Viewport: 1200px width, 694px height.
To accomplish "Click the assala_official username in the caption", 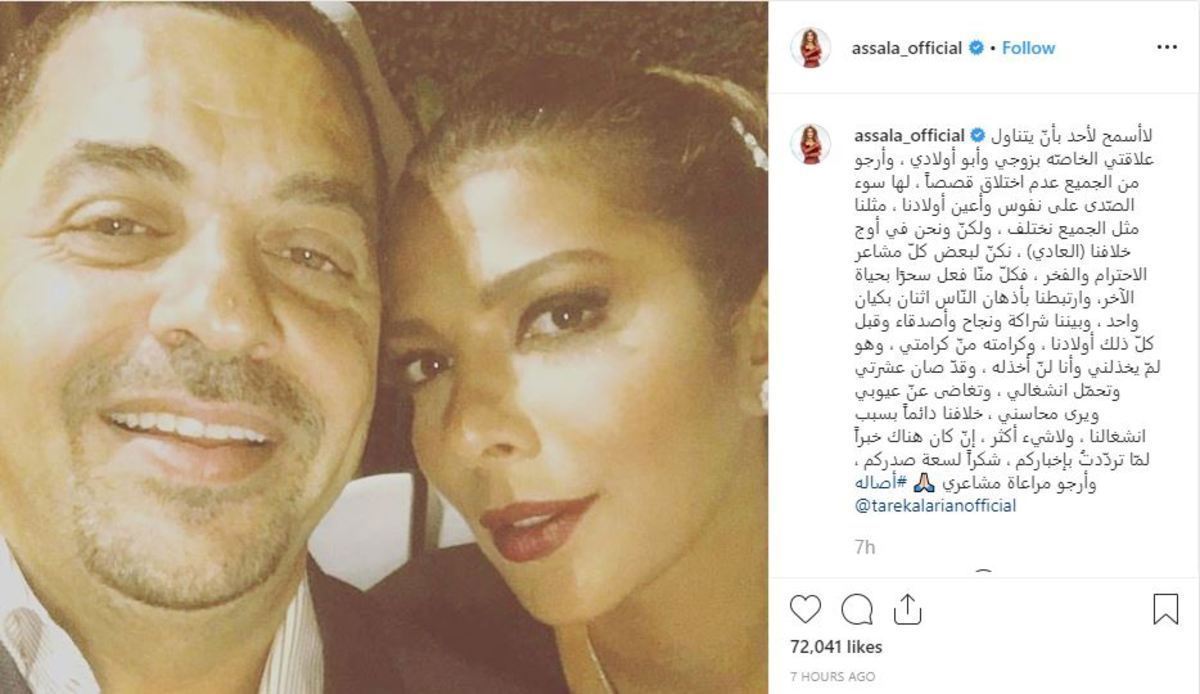I will 908,135.
